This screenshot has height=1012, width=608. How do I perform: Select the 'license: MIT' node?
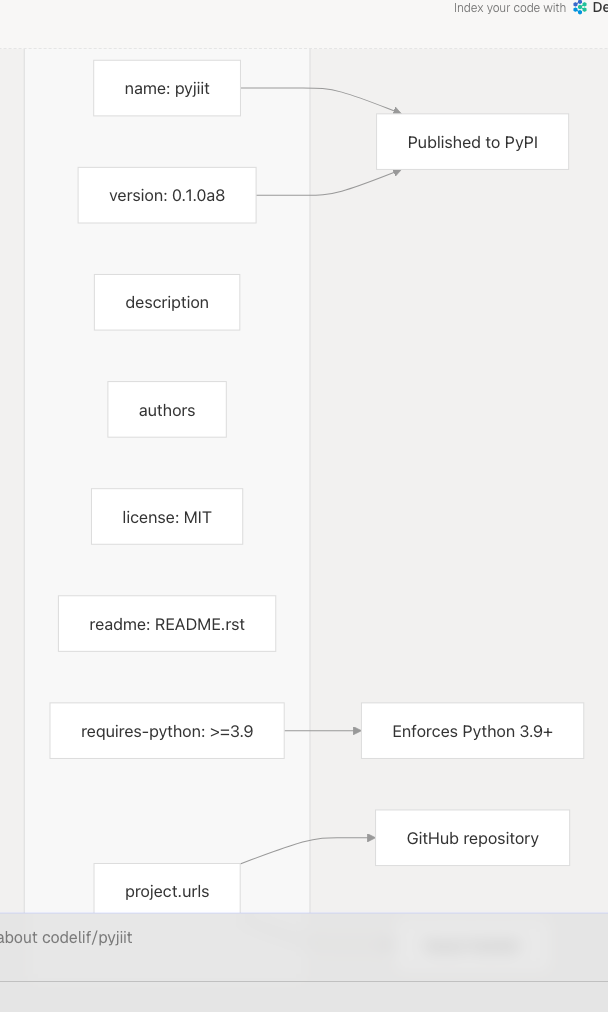(x=167, y=517)
